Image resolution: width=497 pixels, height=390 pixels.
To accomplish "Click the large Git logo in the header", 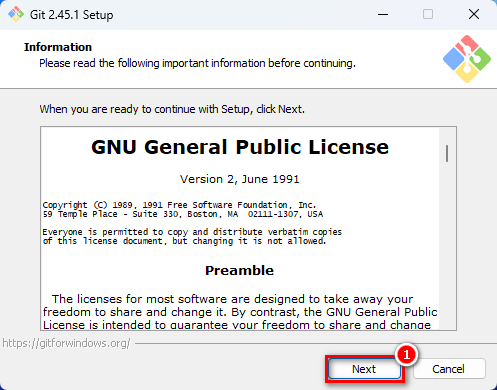I will click(x=467, y=59).
